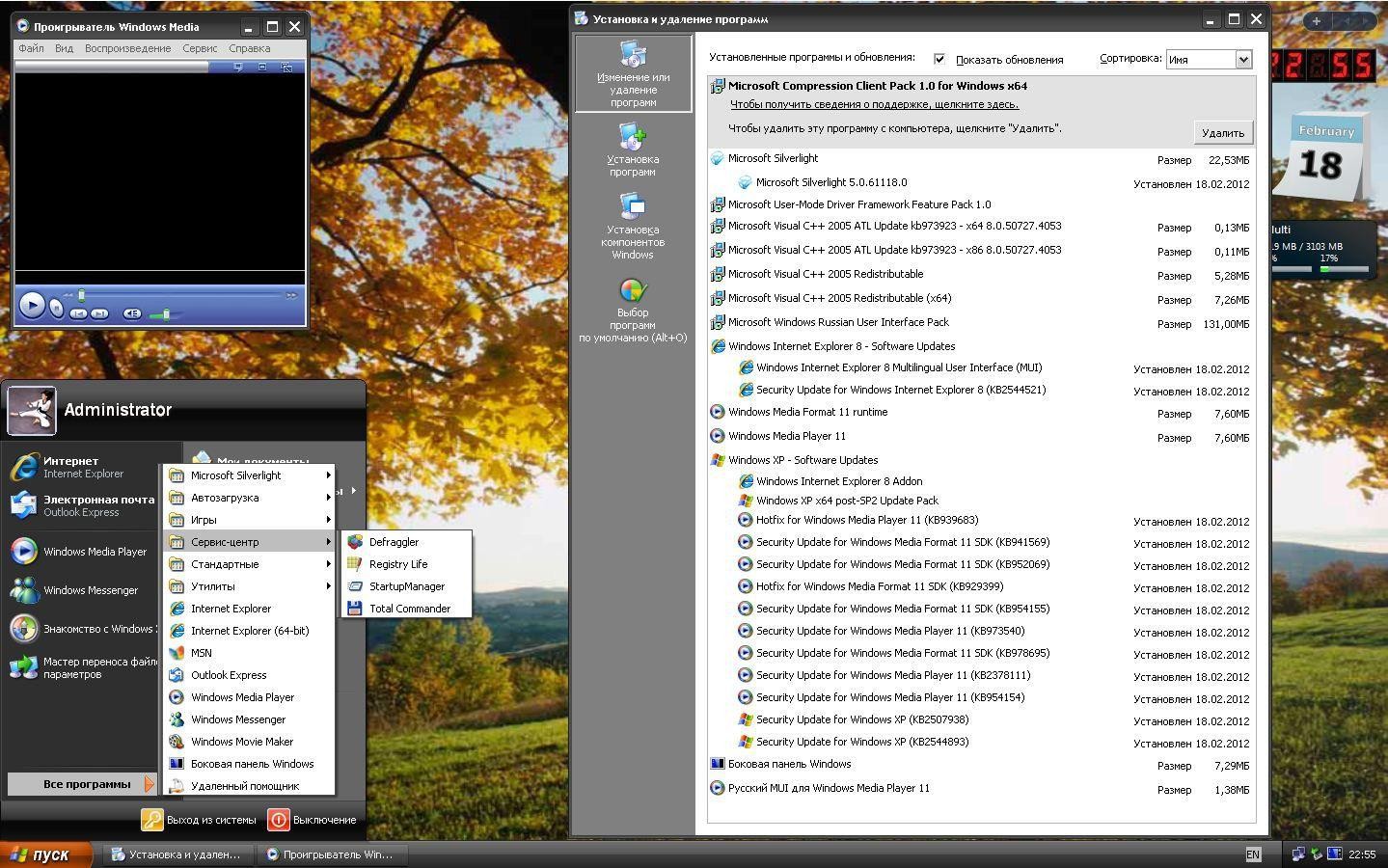
Task: Launch StartupManager from the submenu
Action: (x=406, y=586)
